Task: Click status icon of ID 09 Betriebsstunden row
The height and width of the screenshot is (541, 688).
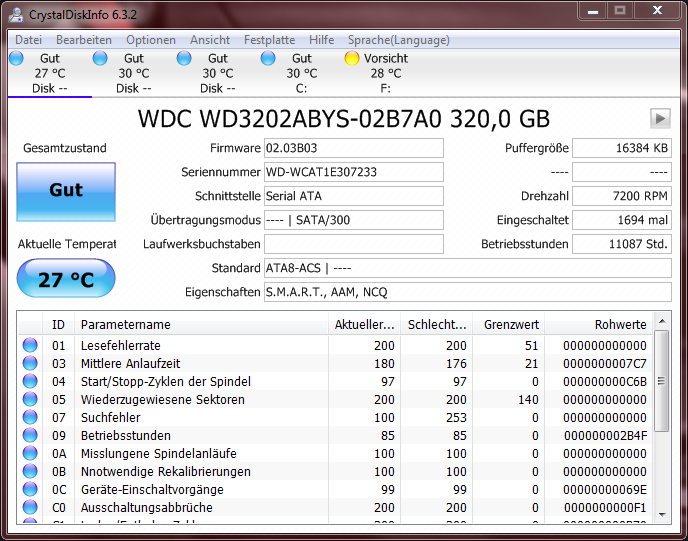Action: [x=30, y=435]
